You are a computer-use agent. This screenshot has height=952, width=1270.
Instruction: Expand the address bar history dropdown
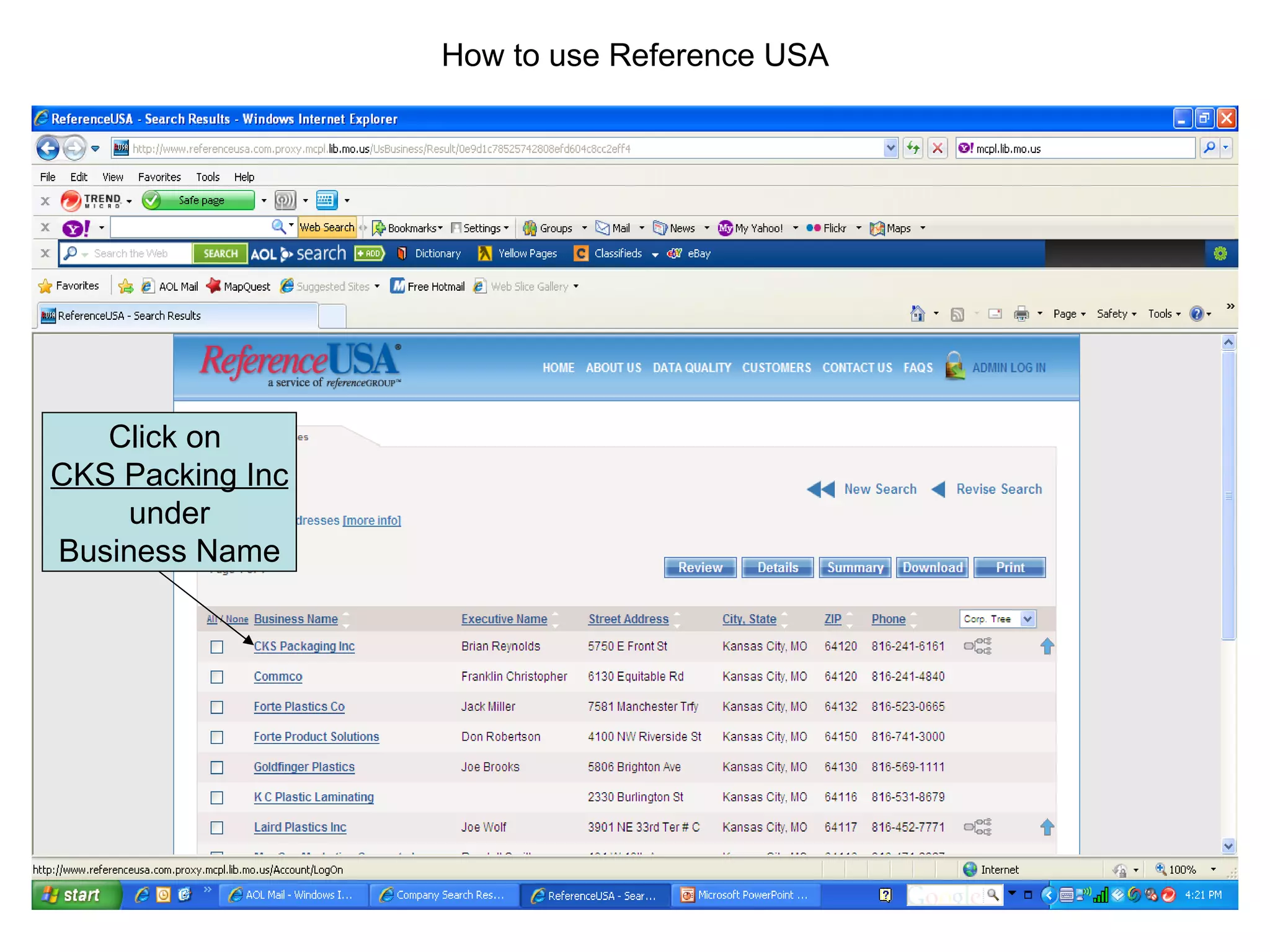[x=890, y=148]
